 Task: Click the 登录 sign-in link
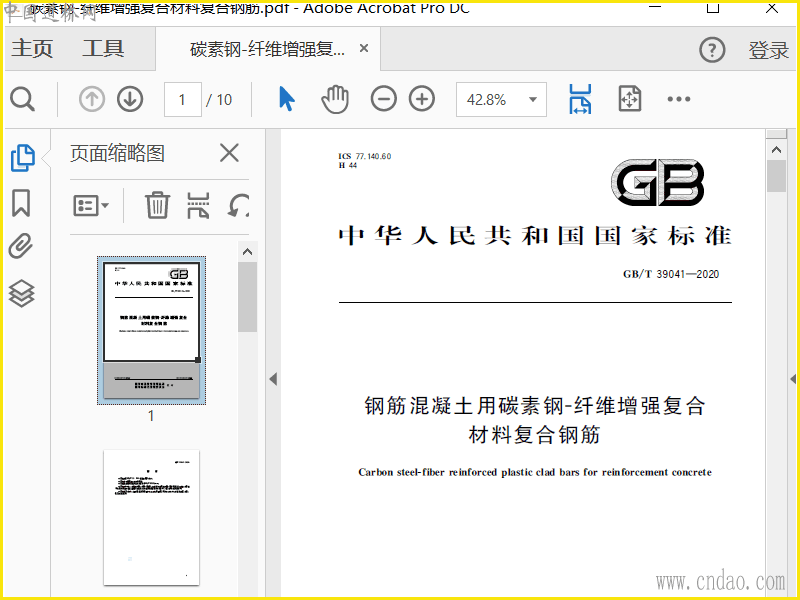(x=768, y=50)
